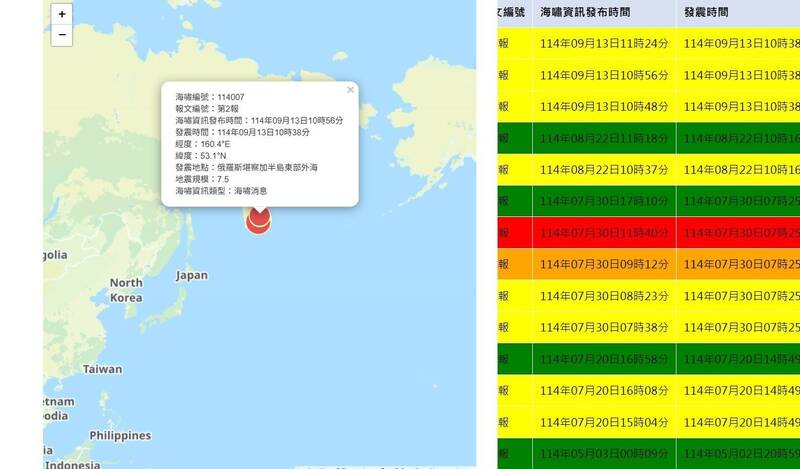Select the row published 114年07月20日16時08分
Image resolution: width=800 pixels, height=469 pixels.
tap(648, 390)
